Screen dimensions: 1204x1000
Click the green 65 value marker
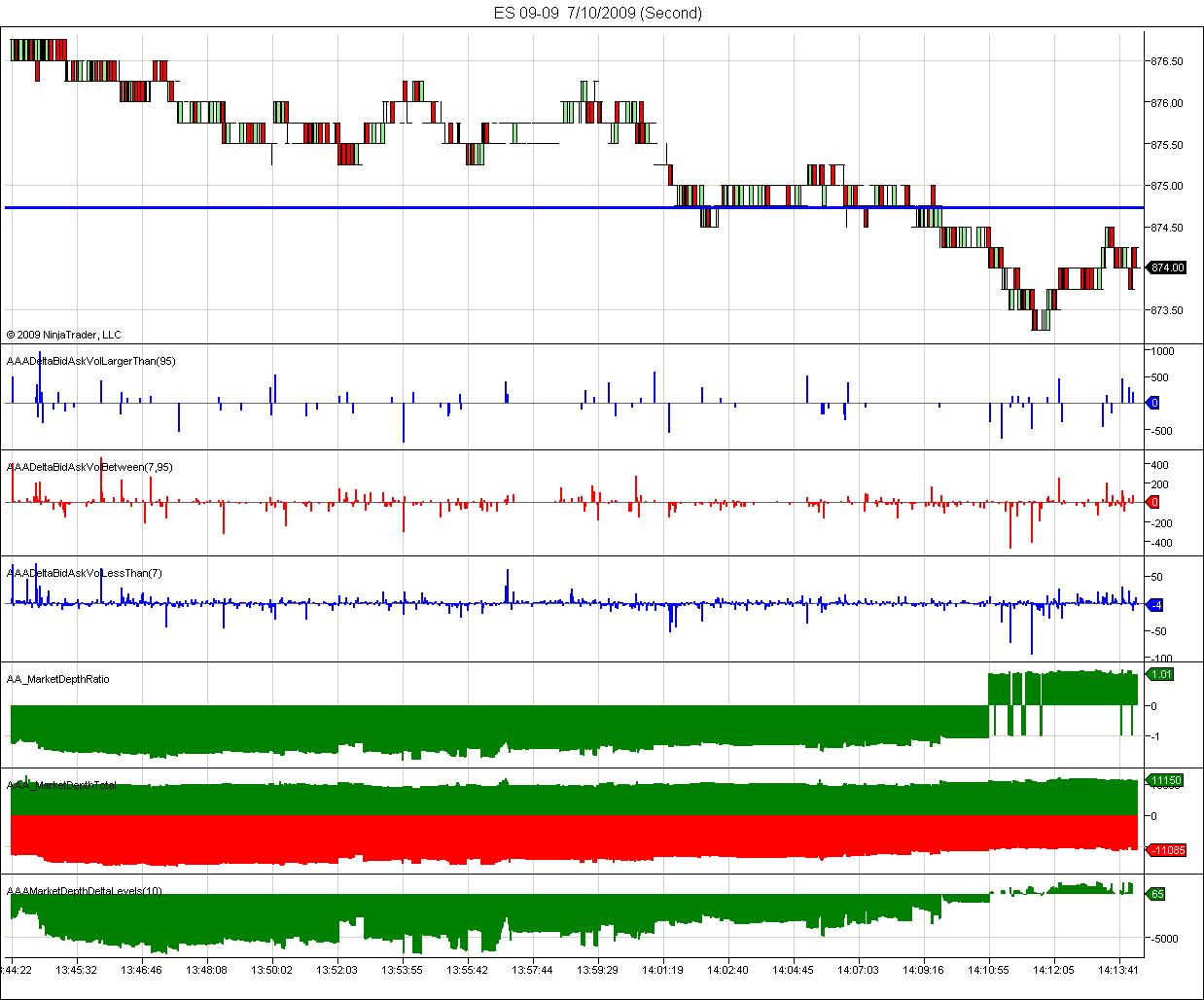click(x=1157, y=894)
